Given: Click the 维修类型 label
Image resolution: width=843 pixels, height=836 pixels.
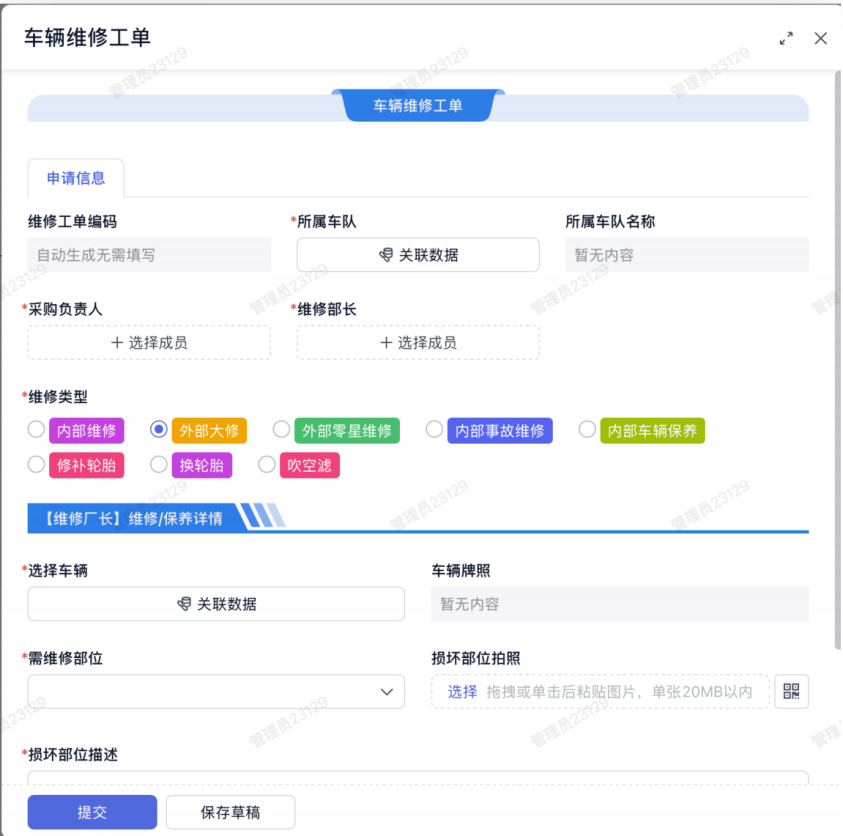Looking at the screenshot, I should coord(58,397).
